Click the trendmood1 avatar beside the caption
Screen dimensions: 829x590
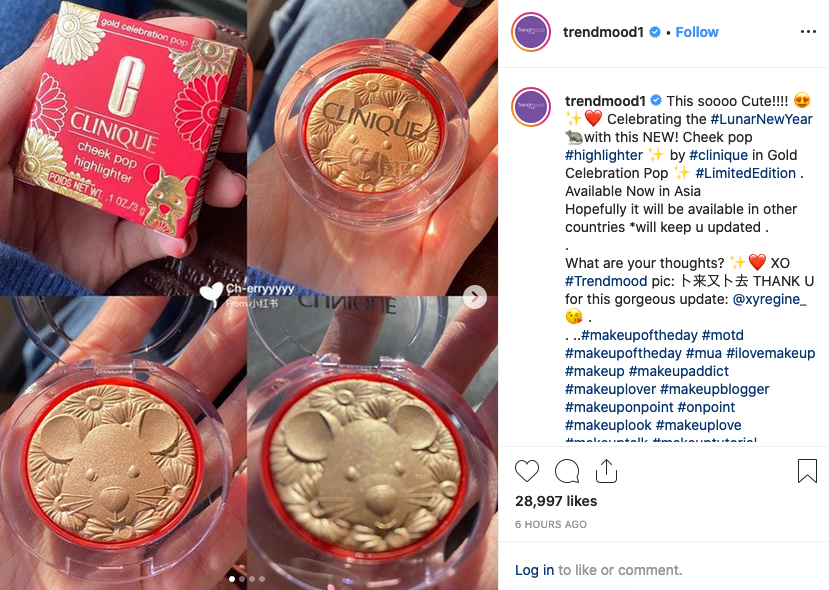tap(531, 106)
